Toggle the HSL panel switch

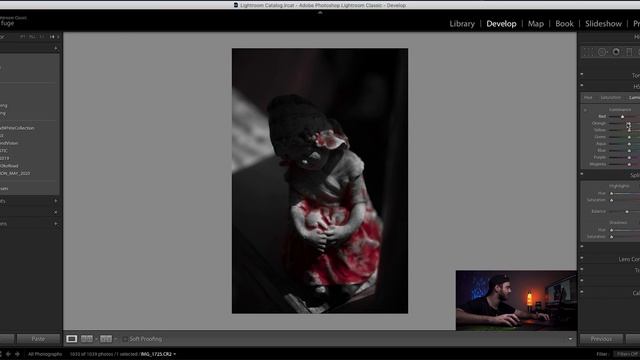tap(582, 85)
